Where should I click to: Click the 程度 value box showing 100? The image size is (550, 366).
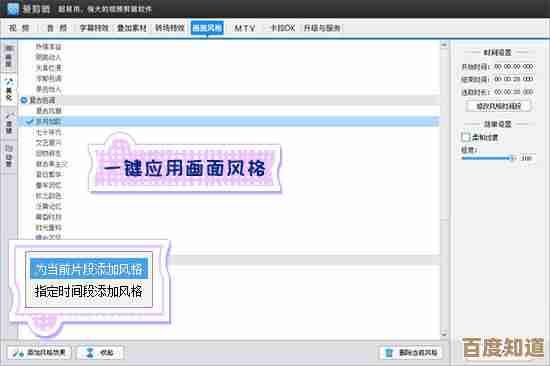(526, 158)
